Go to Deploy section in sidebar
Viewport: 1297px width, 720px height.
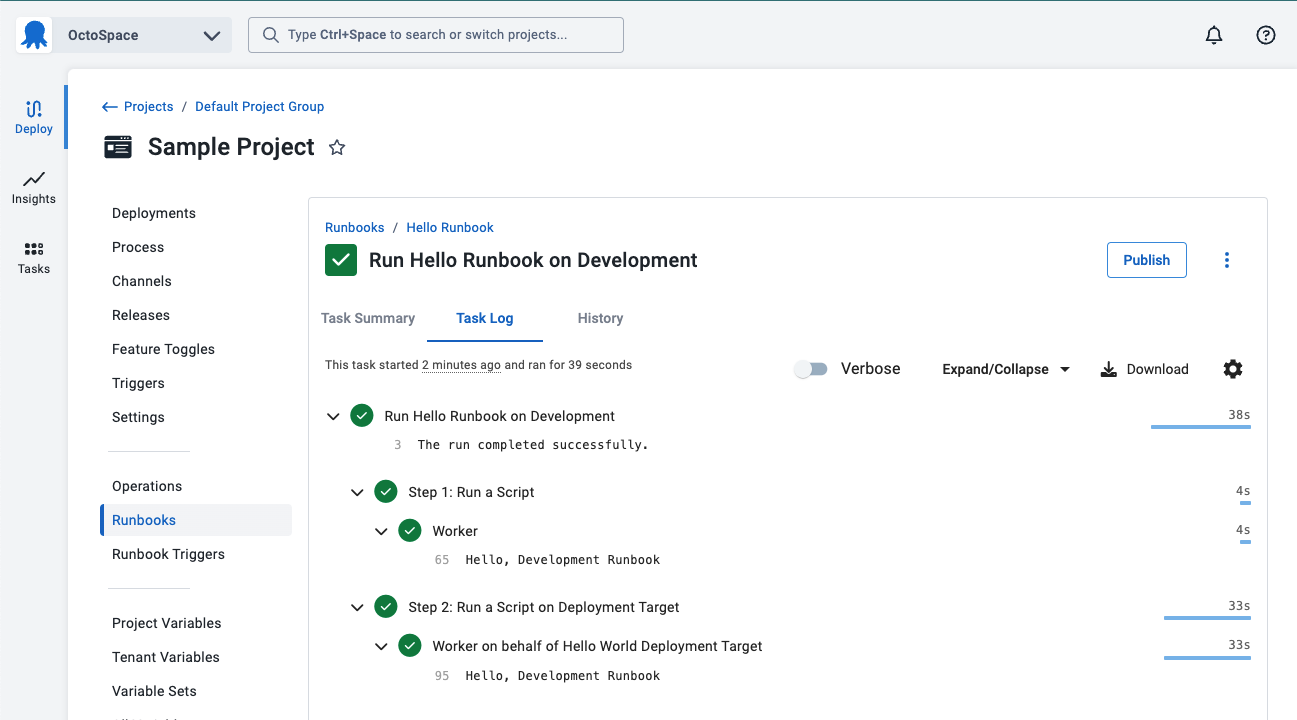[x=34, y=117]
